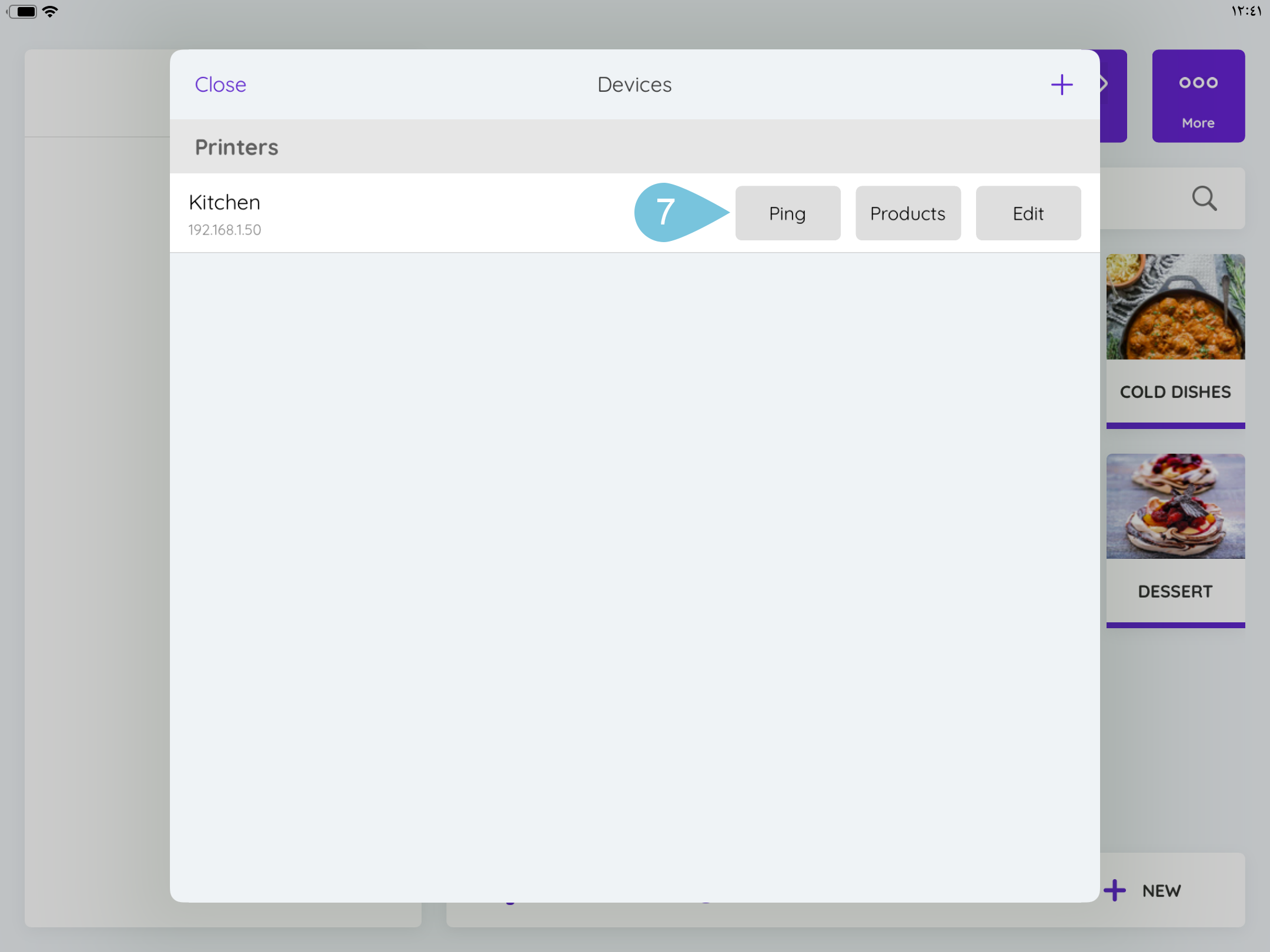Click the purple chevron behind dialog
The width and height of the screenshot is (1270, 952).
pos(1105,84)
